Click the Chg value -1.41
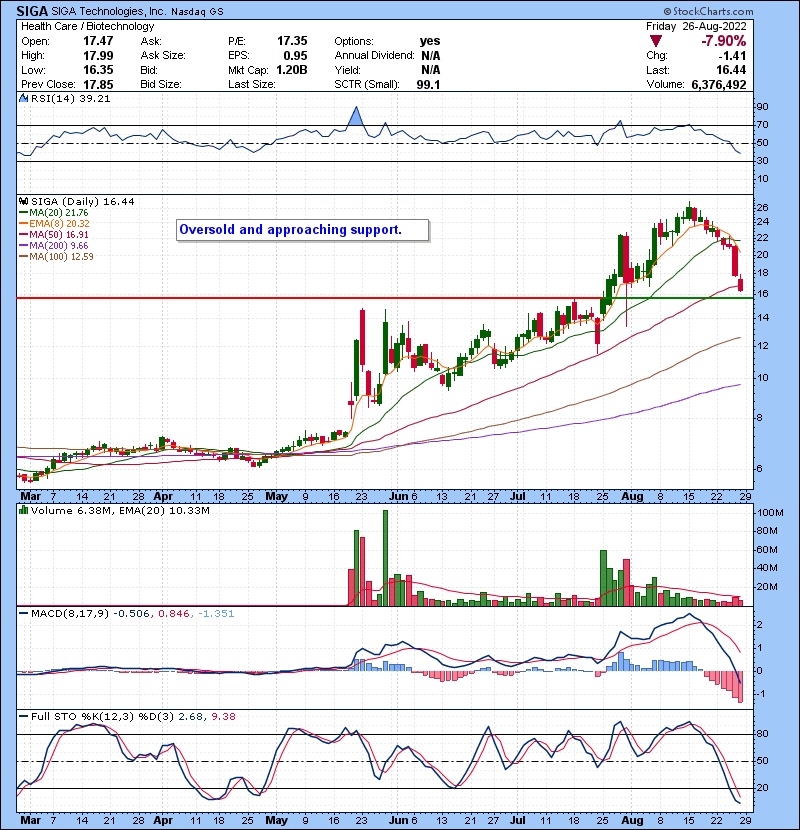Screen dimensions: 800x830 tap(732, 55)
